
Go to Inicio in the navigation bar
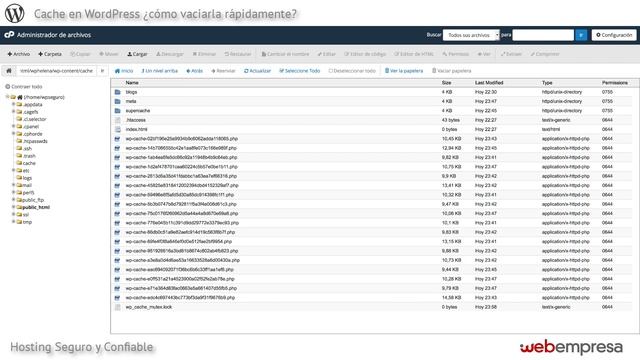coord(124,71)
